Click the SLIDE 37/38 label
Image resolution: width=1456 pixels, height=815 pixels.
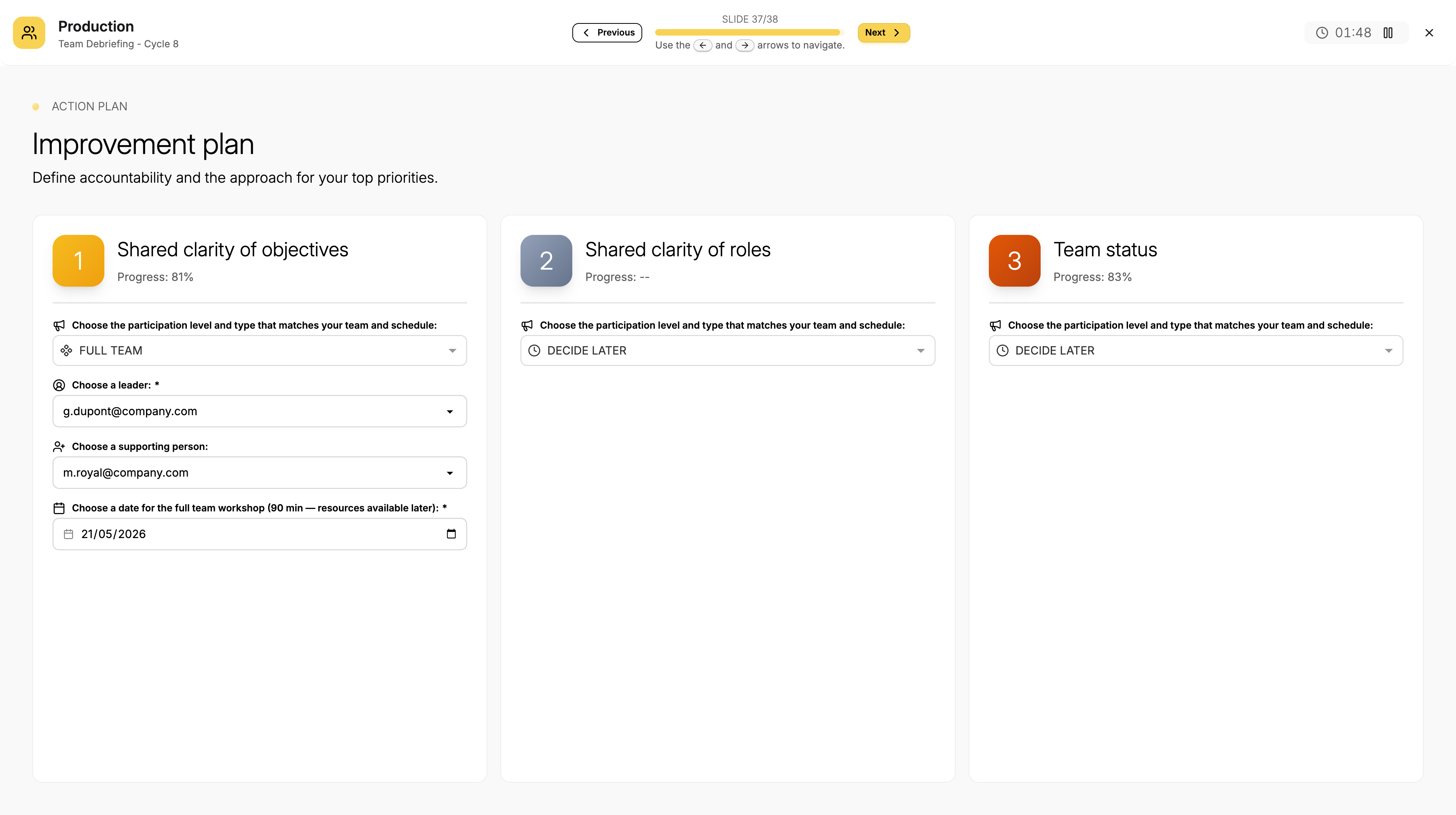pyautogui.click(x=749, y=19)
